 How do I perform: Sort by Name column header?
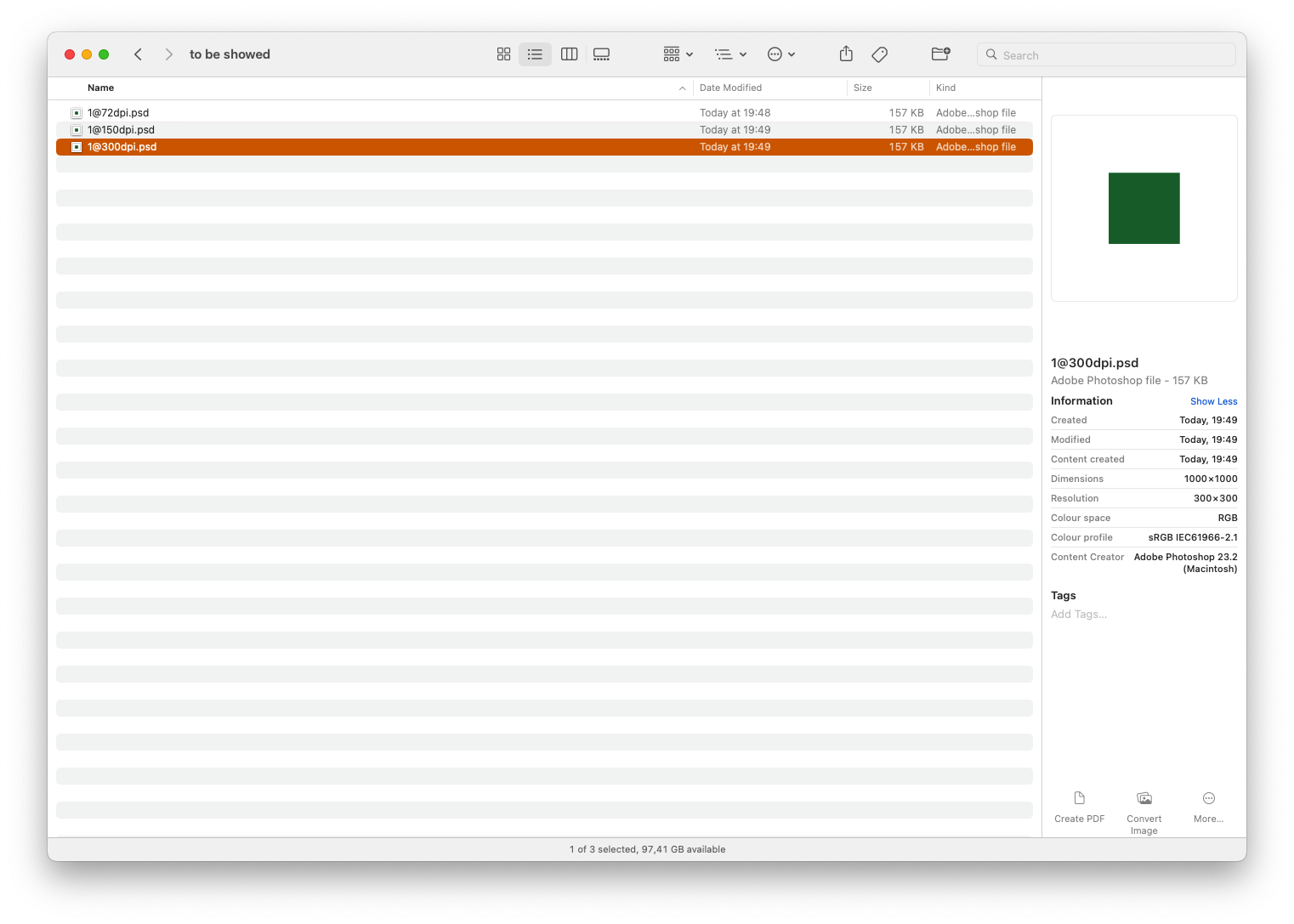[x=100, y=88]
